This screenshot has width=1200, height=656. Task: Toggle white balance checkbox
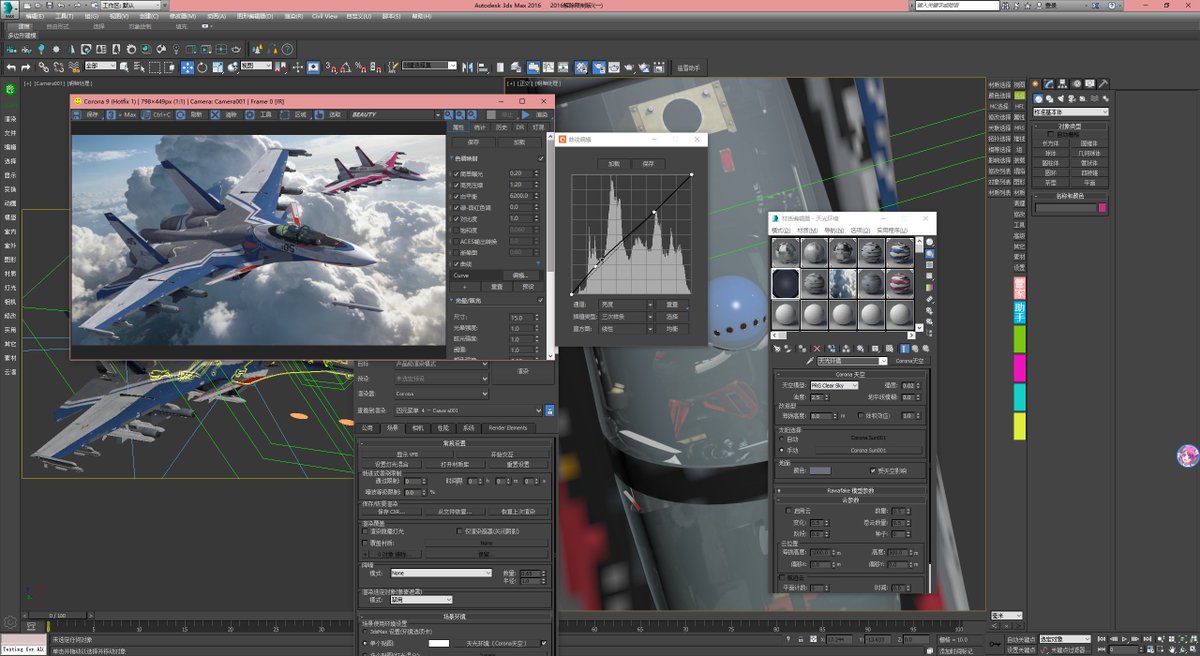[456, 196]
